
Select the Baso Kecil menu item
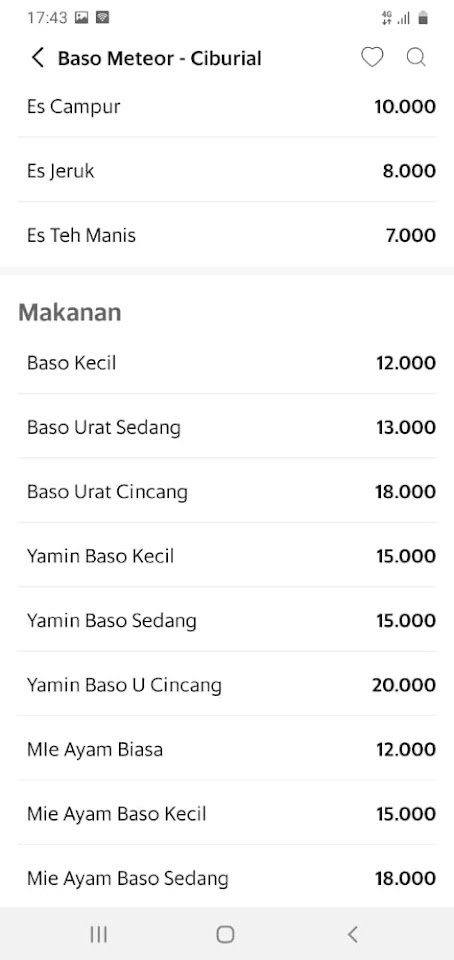point(227,362)
